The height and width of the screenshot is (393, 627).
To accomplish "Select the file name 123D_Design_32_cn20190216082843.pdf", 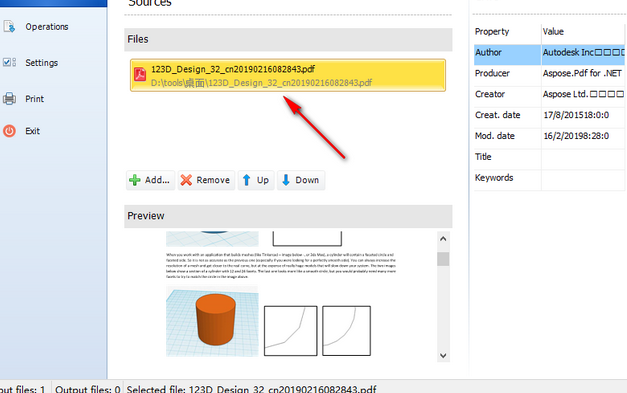I will click(x=233, y=69).
